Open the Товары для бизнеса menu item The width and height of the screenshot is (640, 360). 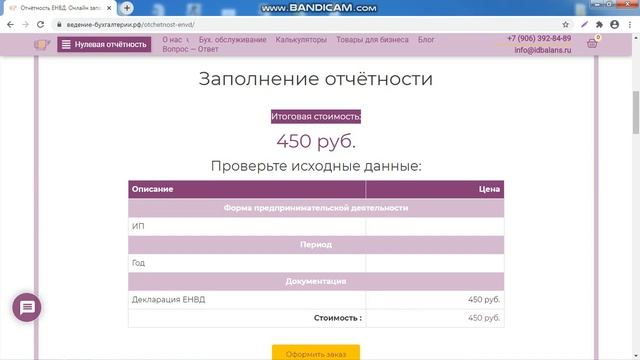click(x=372, y=40)
